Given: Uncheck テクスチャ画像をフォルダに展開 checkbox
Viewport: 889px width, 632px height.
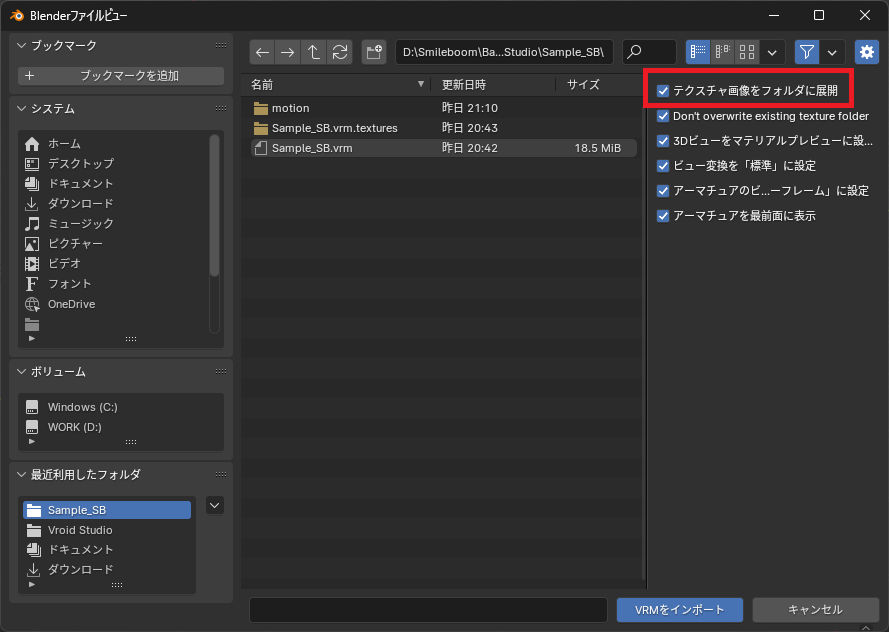Looking at the screenshot, I should point(663,91).
